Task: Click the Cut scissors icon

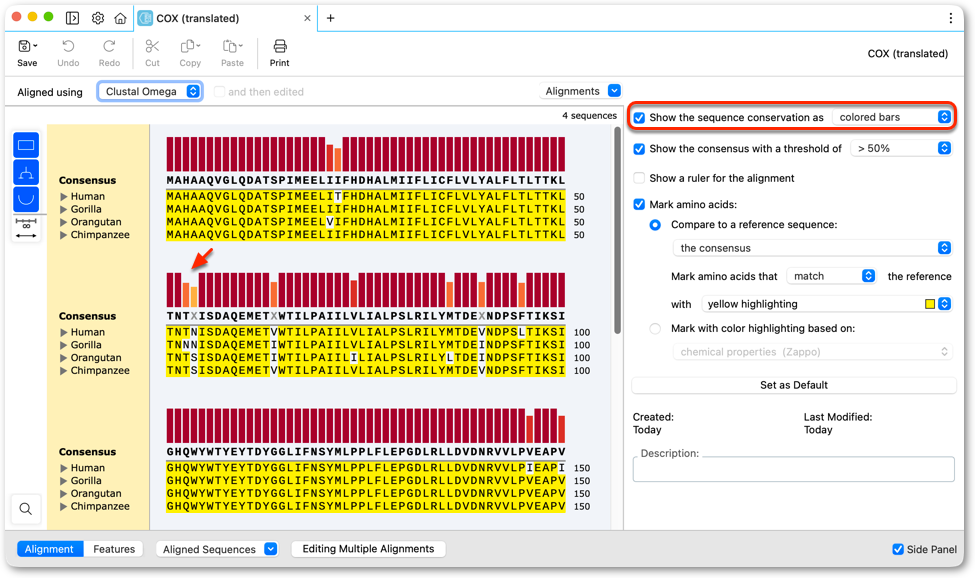Action: coord(152,47)
